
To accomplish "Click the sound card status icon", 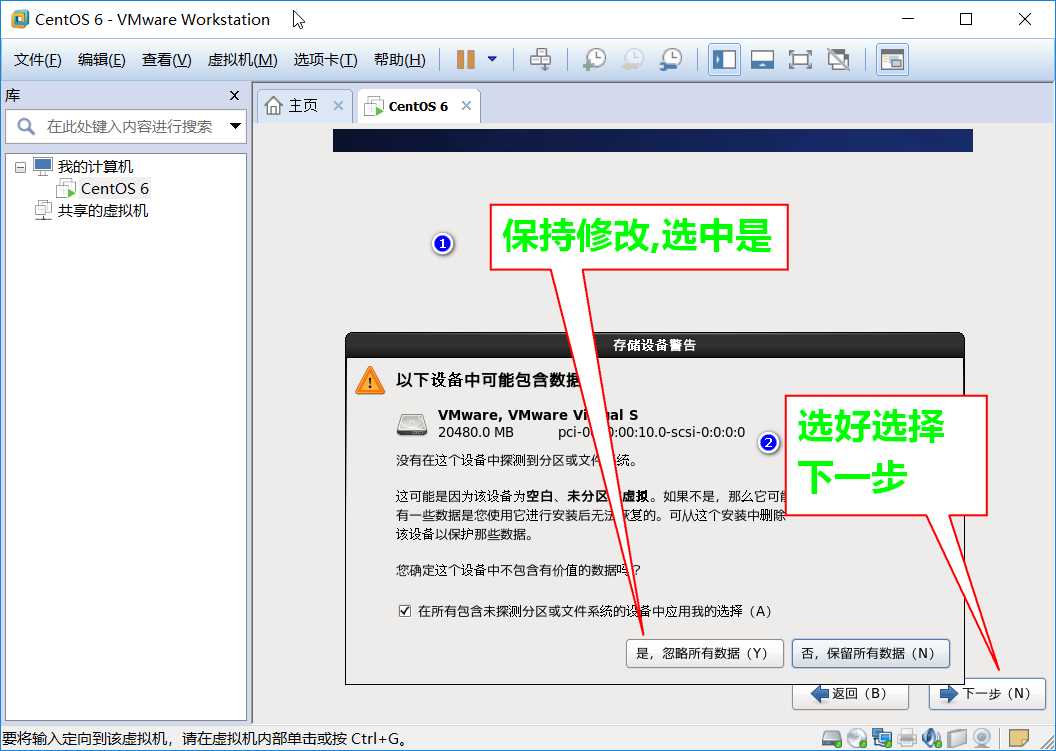I will click(932, 739).
